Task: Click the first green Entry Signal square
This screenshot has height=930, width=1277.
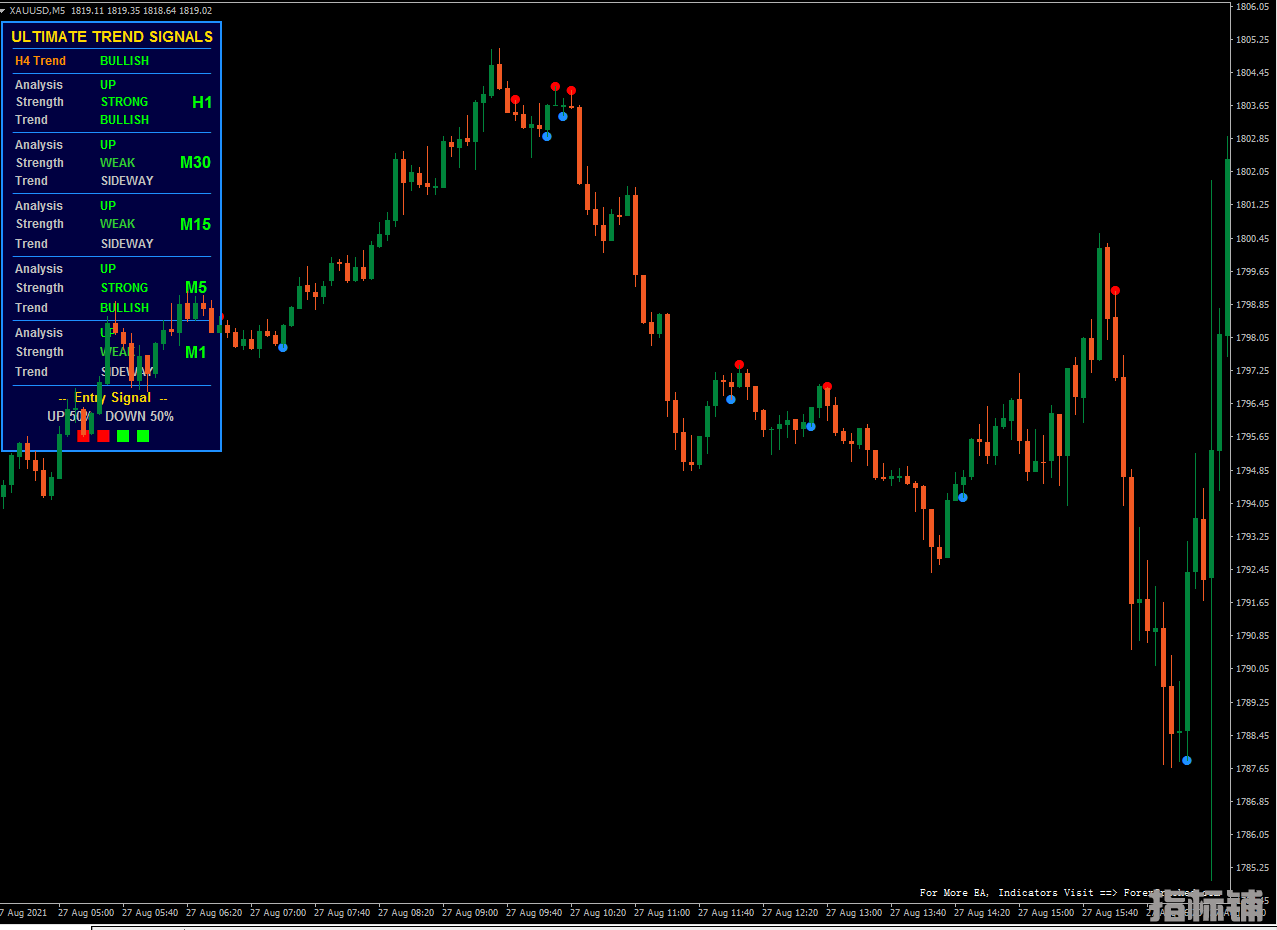Action: [123, 436]
